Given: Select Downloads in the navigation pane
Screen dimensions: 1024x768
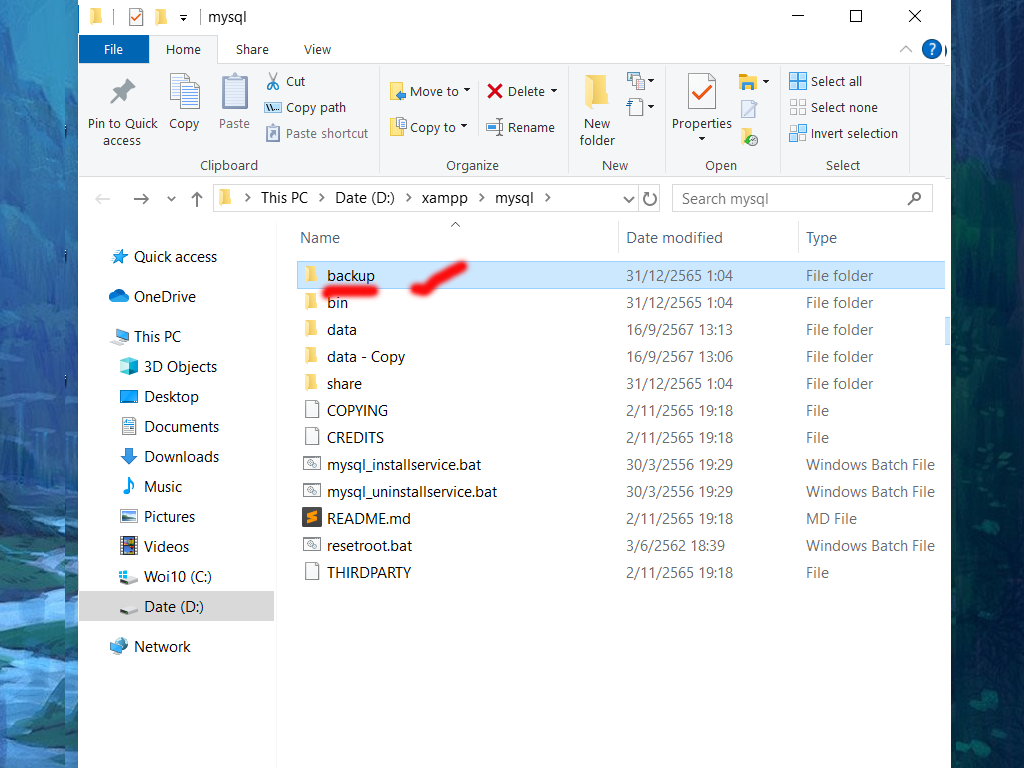Looking at the screenshot, I should click(x=181, y=456).
